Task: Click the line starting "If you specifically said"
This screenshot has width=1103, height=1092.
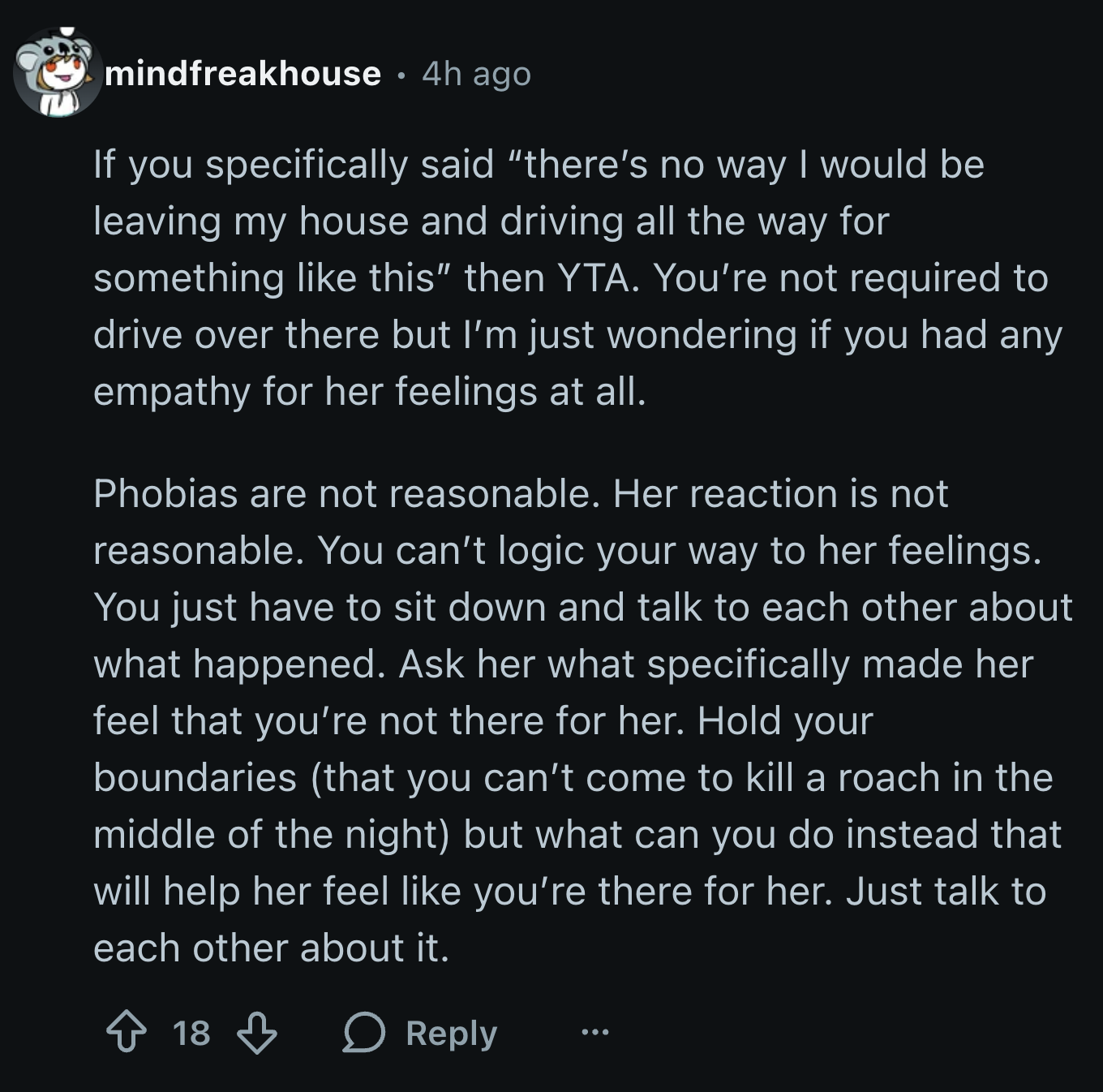Action: tap(539, 166)
